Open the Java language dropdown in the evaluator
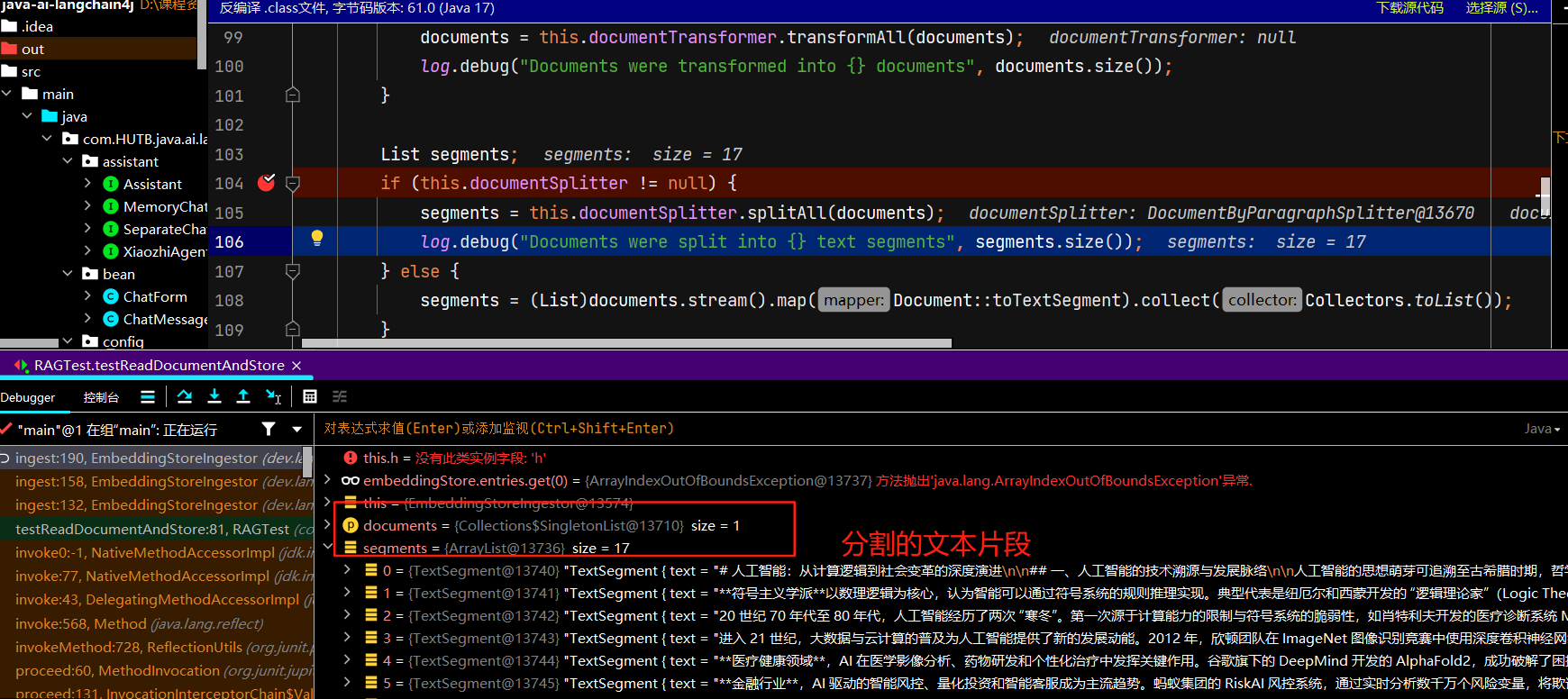Viewport: 1568px width, 699px height. (x=1542, y=429)
